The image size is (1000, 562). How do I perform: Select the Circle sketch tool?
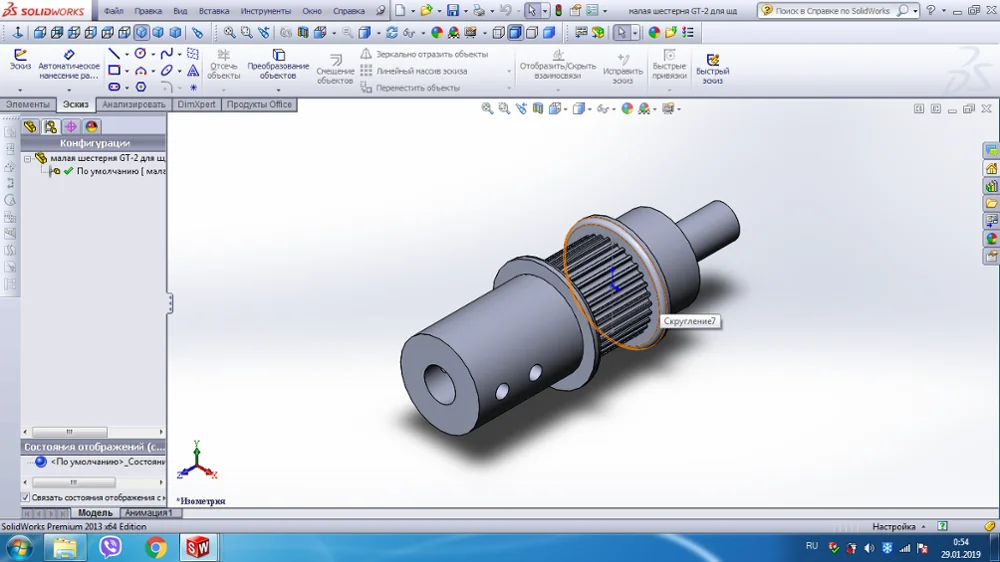pyautogui.click(x=140, y=54)
